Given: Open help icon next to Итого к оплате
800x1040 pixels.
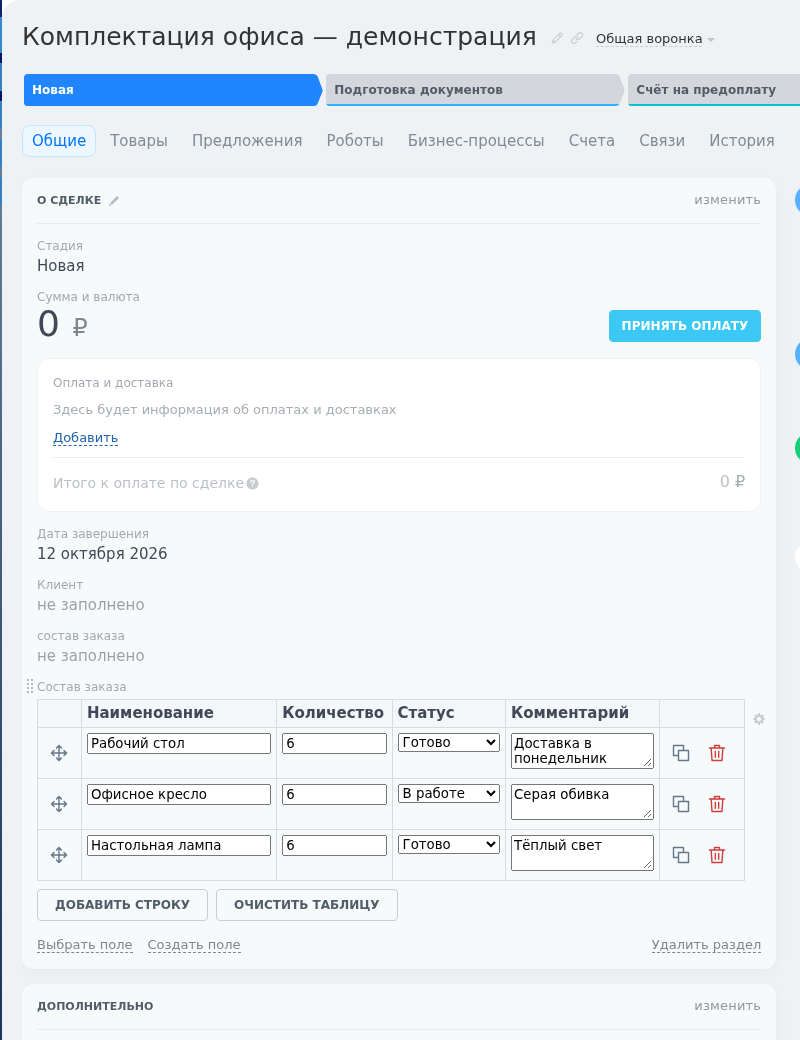Looking at the screenshot, I should tap(253, 484).
